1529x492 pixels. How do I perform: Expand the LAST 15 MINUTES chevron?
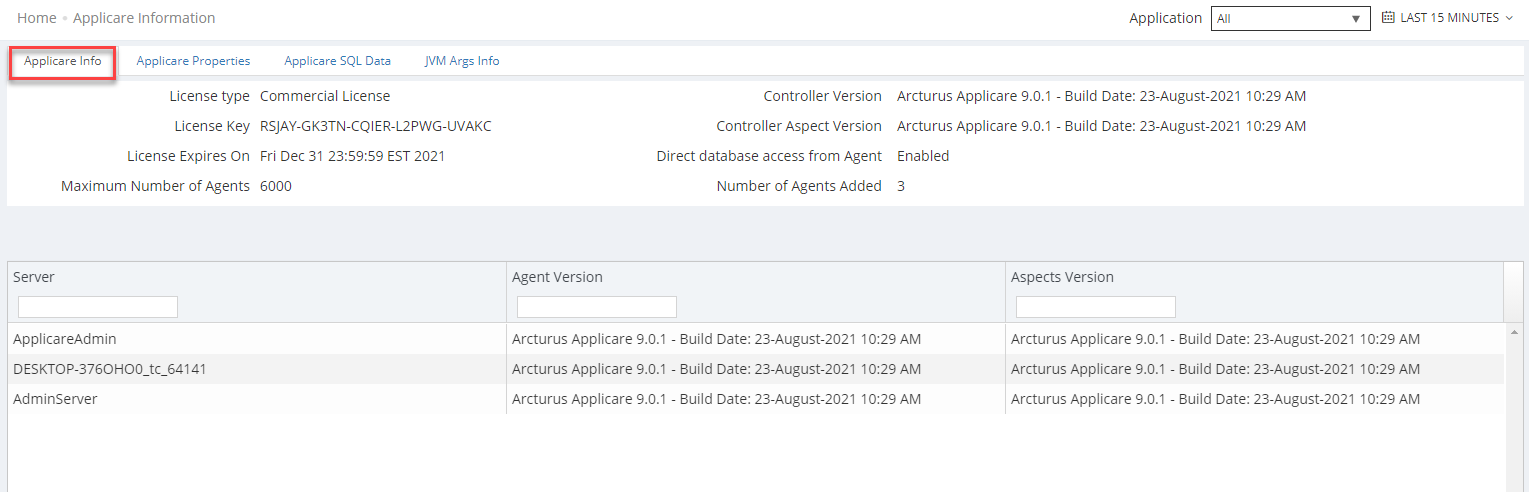coord(1509,18)
